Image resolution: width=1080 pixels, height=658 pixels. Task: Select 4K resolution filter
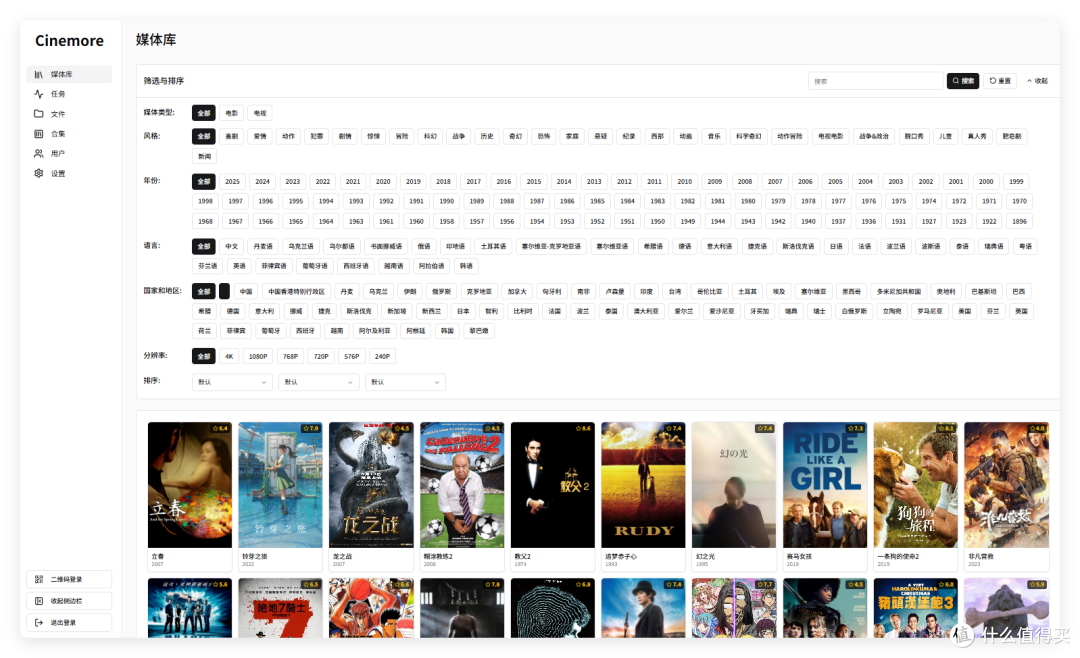229,357
